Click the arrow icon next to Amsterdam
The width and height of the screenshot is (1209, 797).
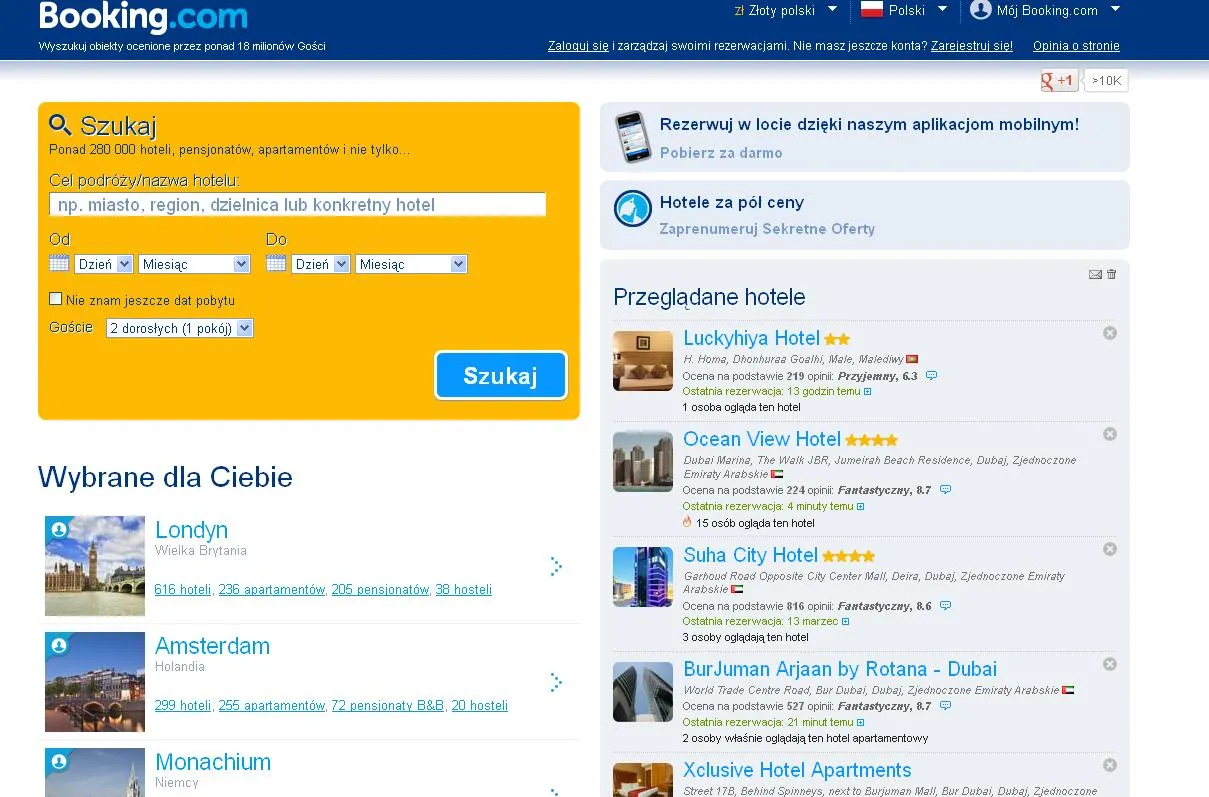[556, 682]
